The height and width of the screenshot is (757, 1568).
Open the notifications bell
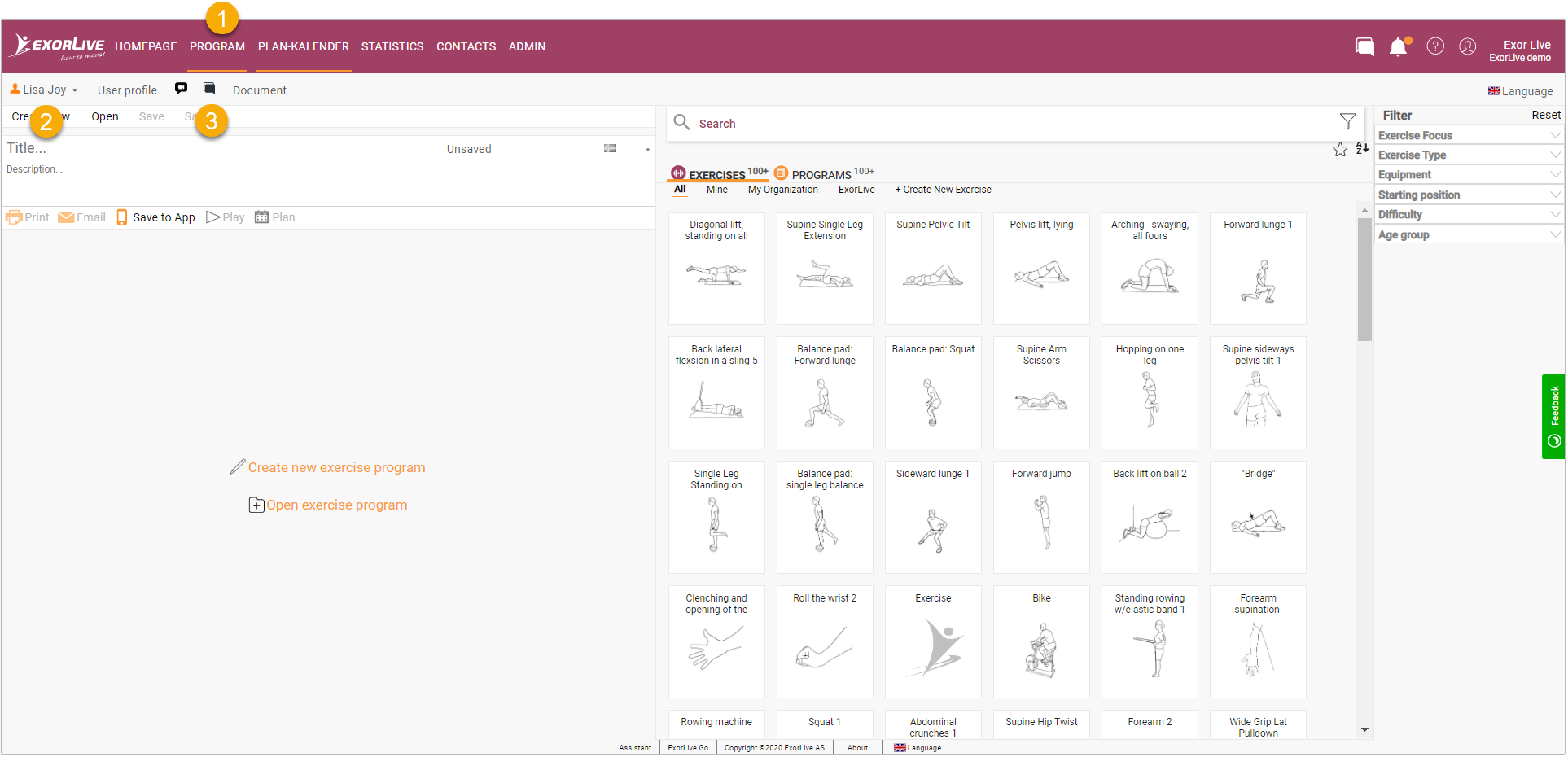tap(1399, 46)
